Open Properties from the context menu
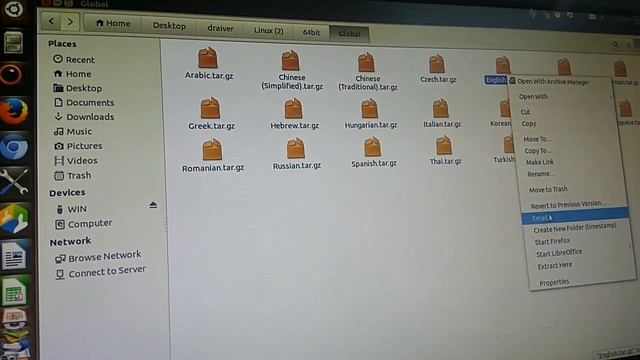This screenshot has width=640, height=360. click(554, 282)
